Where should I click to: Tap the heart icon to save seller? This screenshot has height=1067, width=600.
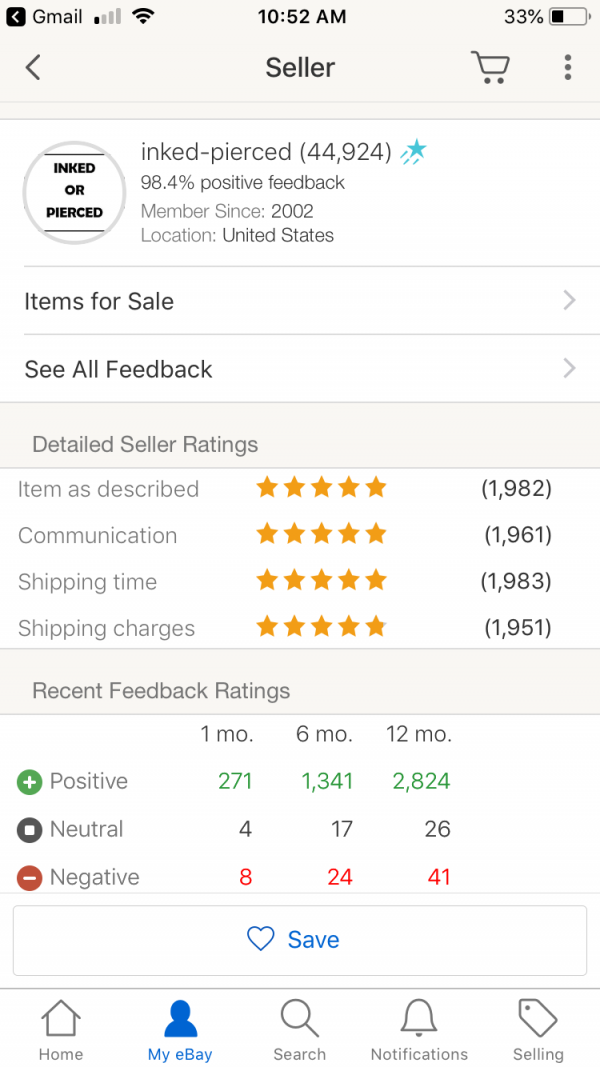260,939
